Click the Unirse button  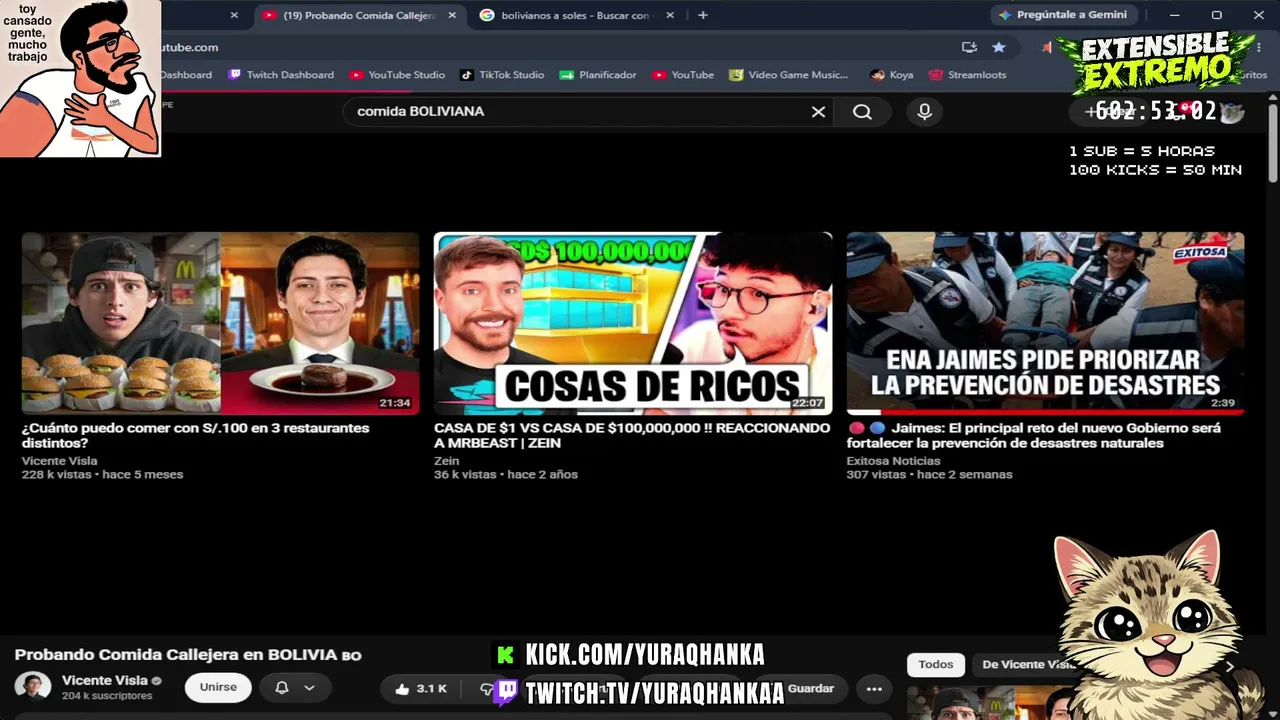(x=218, y=688)
